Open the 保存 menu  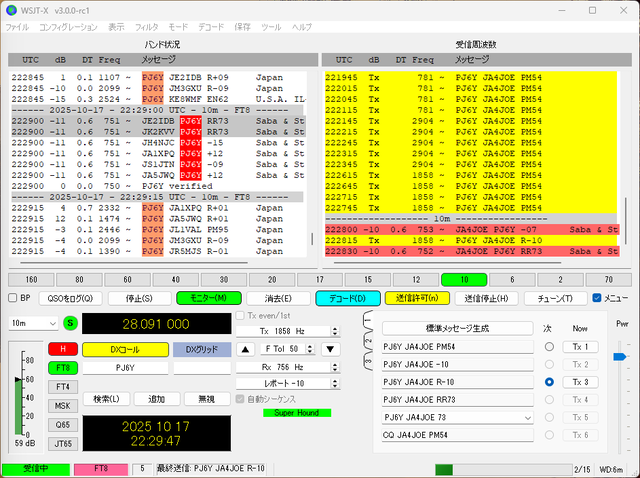[x=242, y=27]
